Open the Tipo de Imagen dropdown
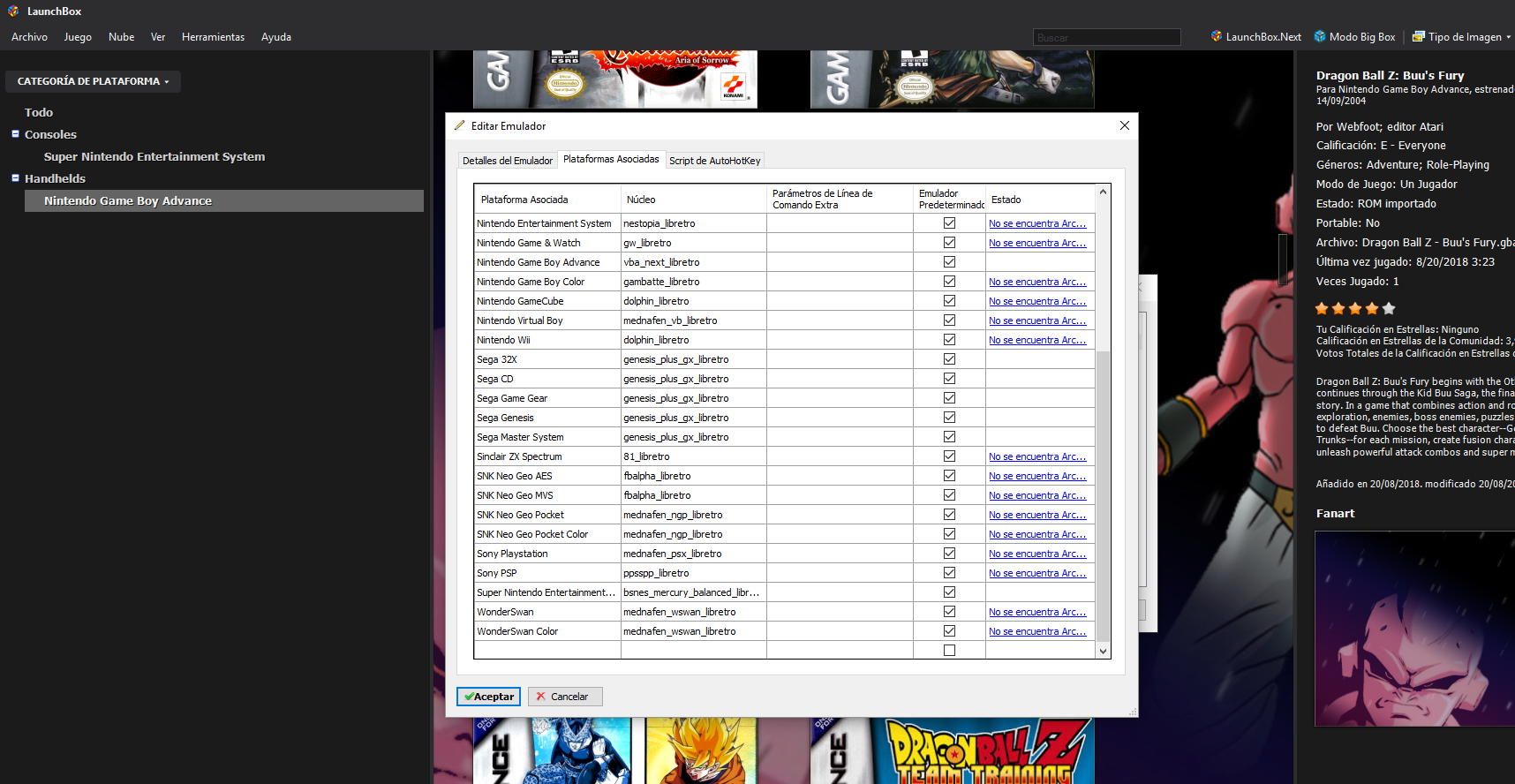 (1462, 37)
